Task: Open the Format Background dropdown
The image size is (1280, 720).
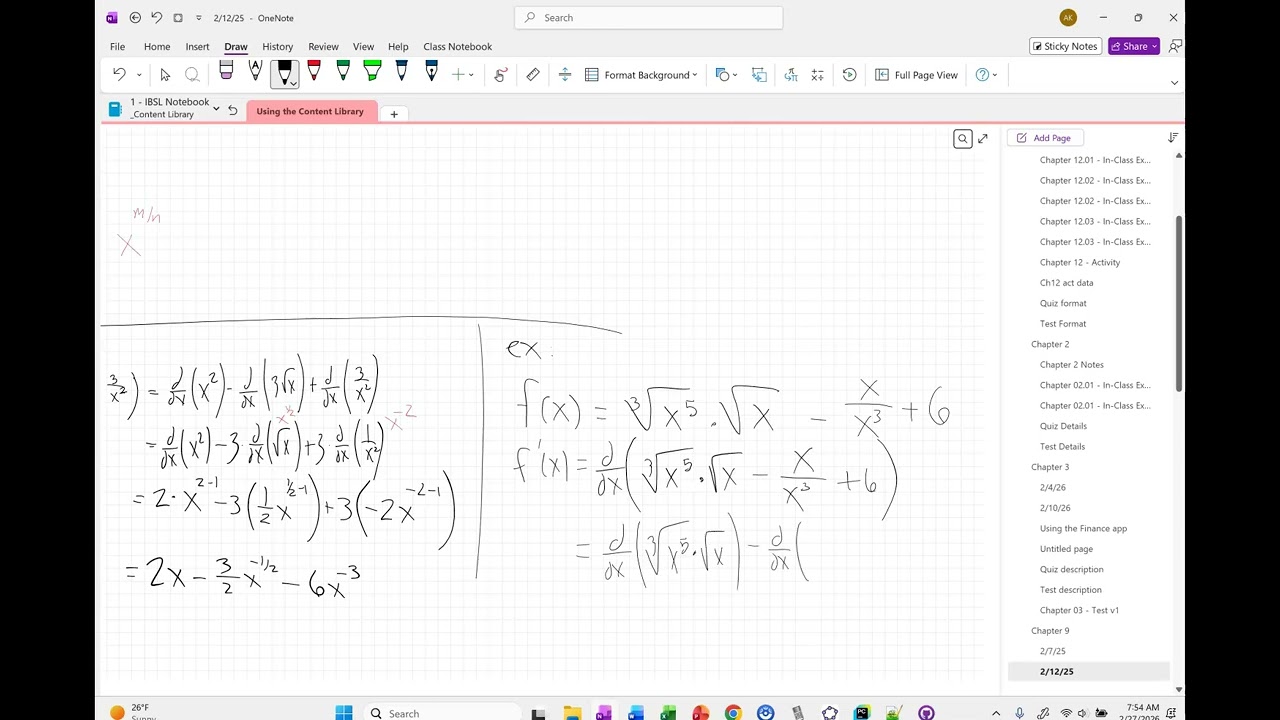Action: click(641, 75)
